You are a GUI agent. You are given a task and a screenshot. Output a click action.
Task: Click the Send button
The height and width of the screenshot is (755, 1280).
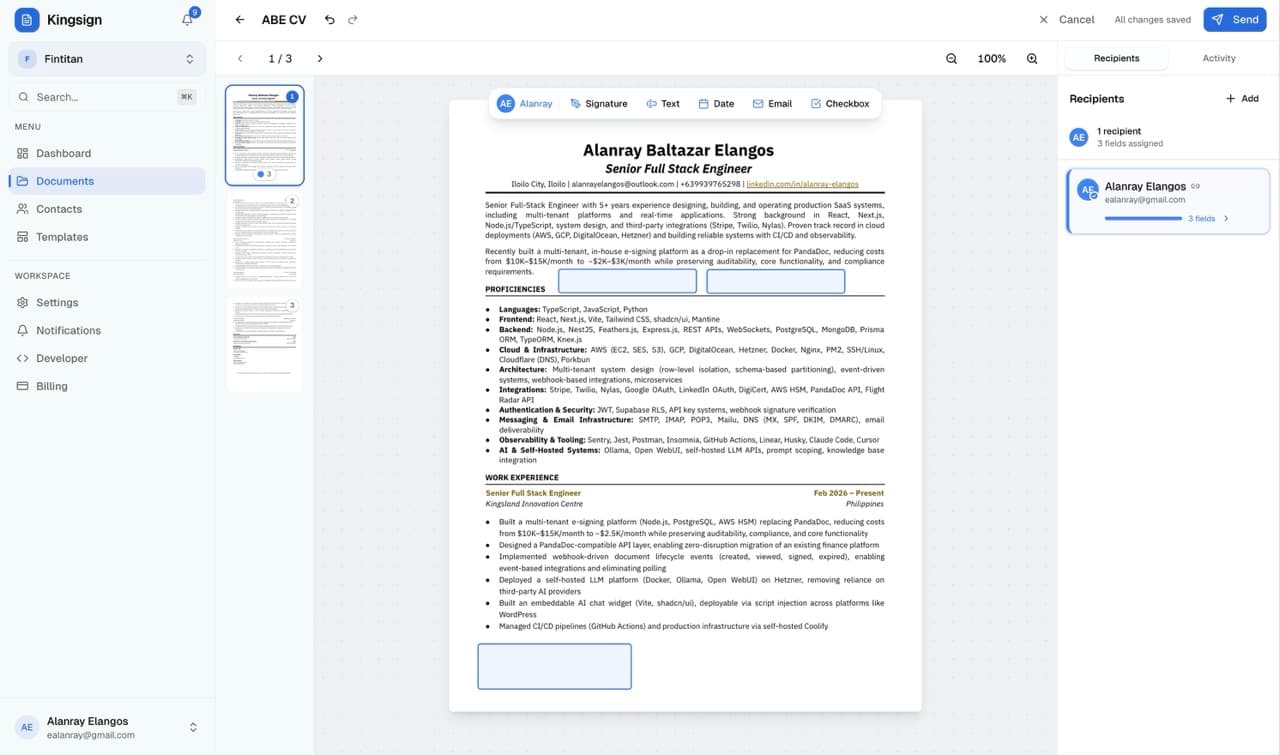click(x=1234, y=19)
